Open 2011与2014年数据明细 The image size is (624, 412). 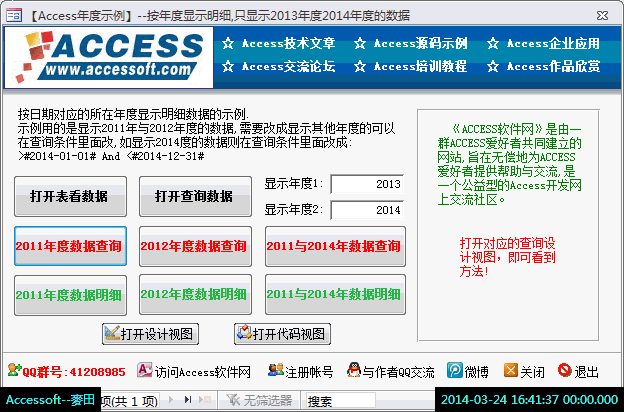click(x=335, y=295)
